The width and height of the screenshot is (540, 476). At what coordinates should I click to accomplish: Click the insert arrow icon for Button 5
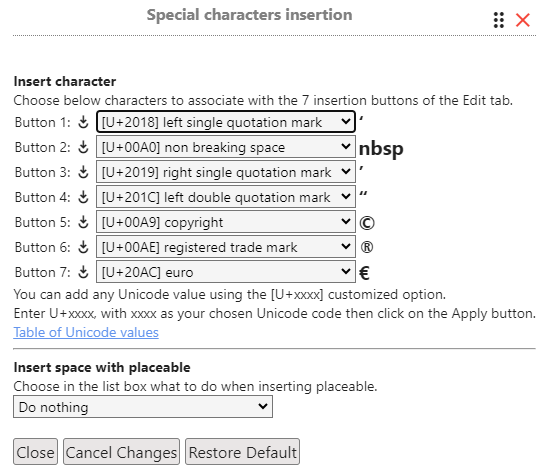click(83, 222)
